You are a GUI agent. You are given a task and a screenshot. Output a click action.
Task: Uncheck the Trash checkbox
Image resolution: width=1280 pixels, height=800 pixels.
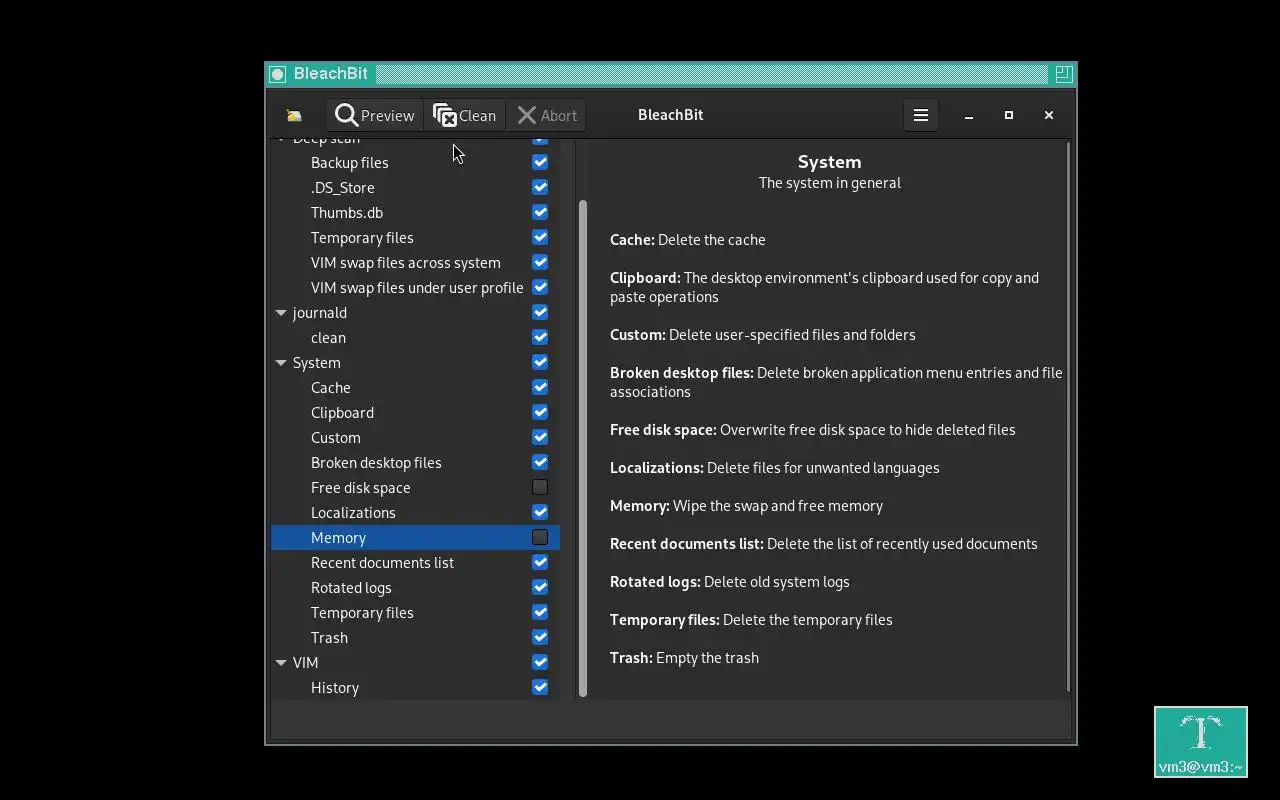[x=540, y=637]
